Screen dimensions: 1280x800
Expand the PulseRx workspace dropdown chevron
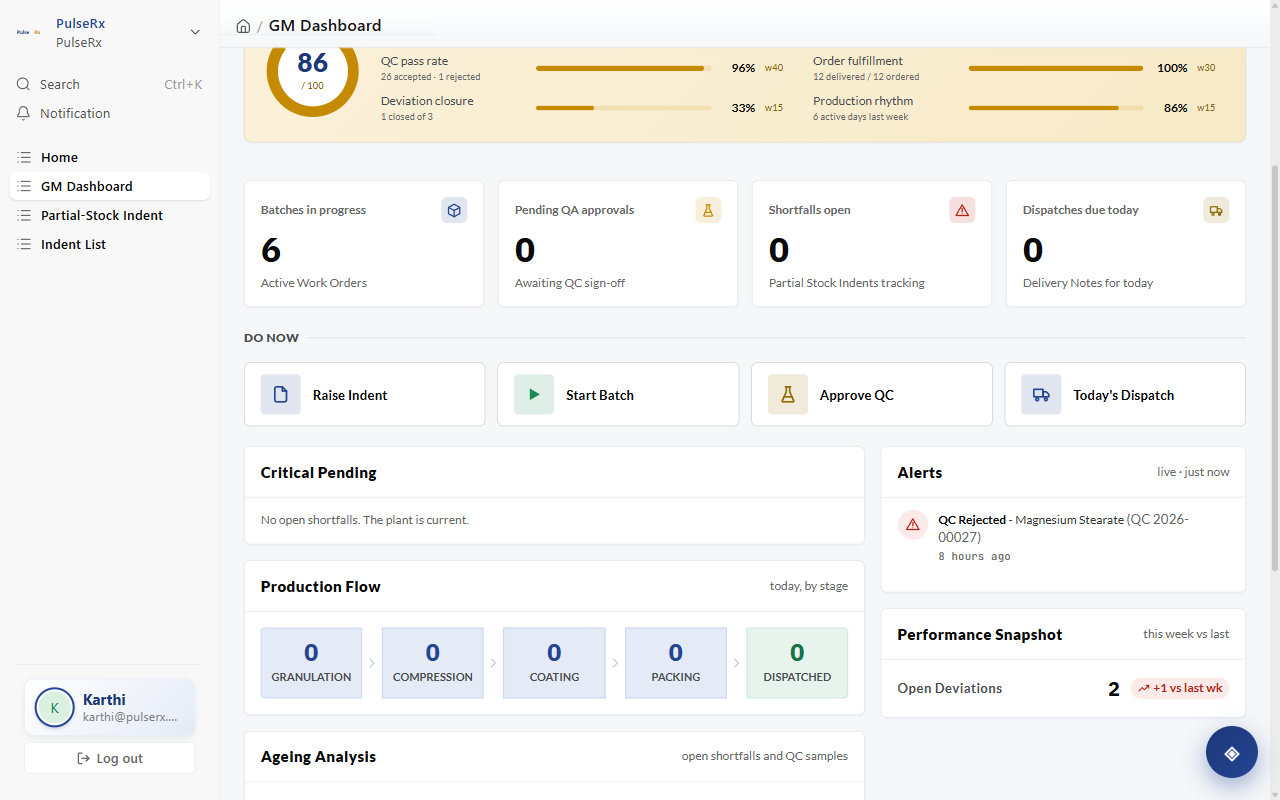(x=195, y=32)
